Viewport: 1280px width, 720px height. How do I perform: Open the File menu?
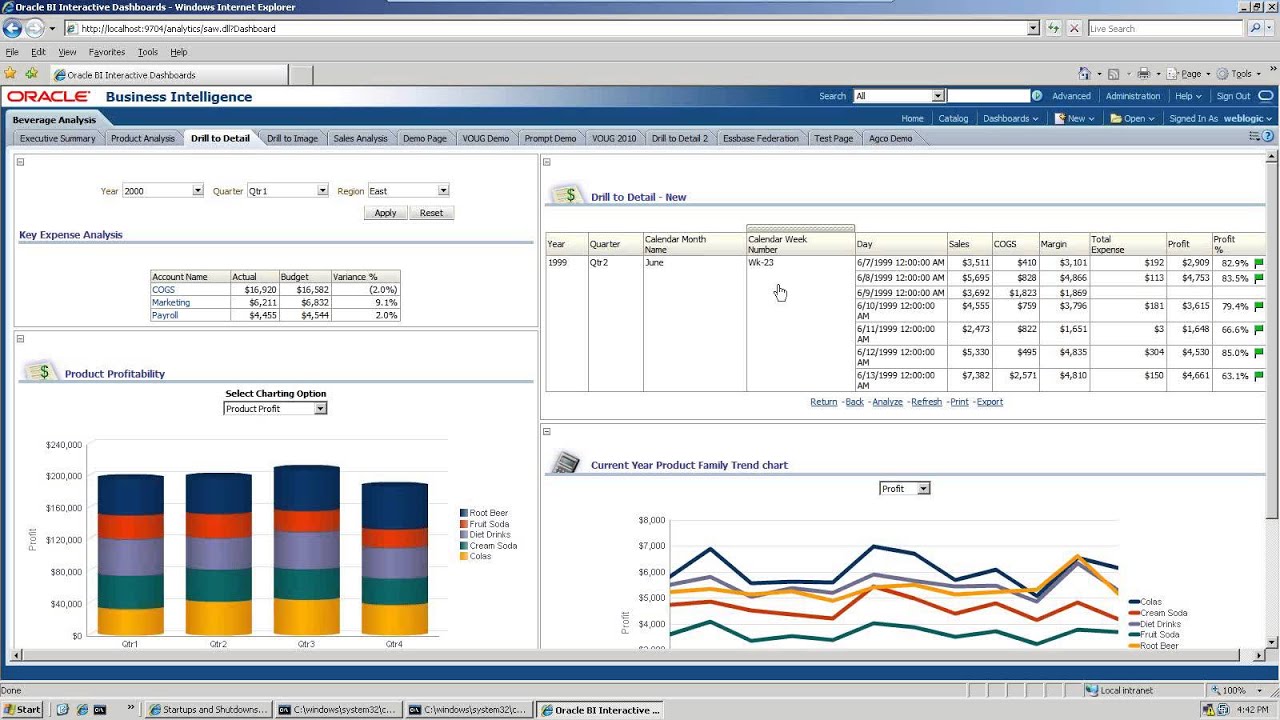(12, 52)
